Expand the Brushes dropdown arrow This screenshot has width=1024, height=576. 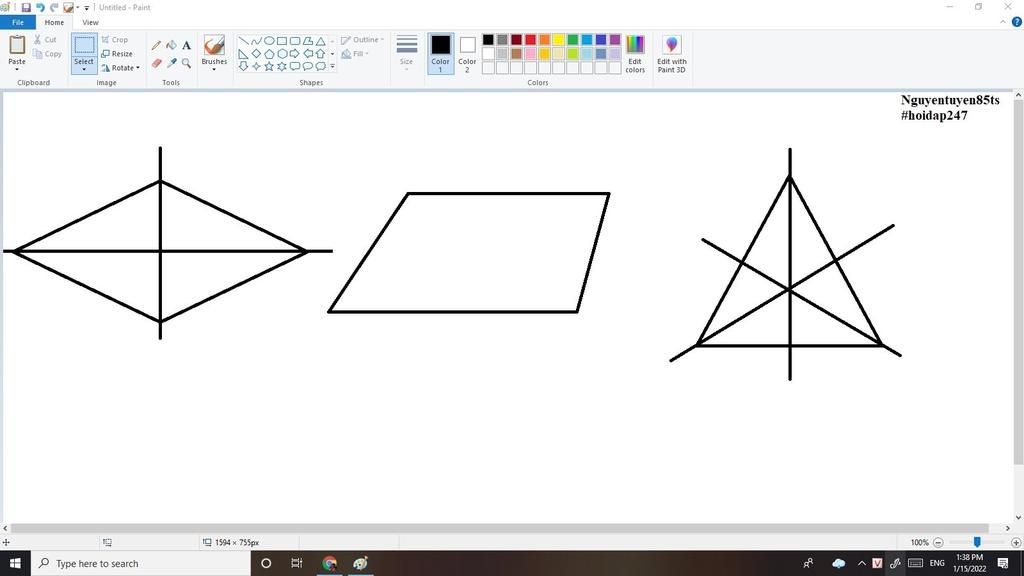(x=214, y=69)
